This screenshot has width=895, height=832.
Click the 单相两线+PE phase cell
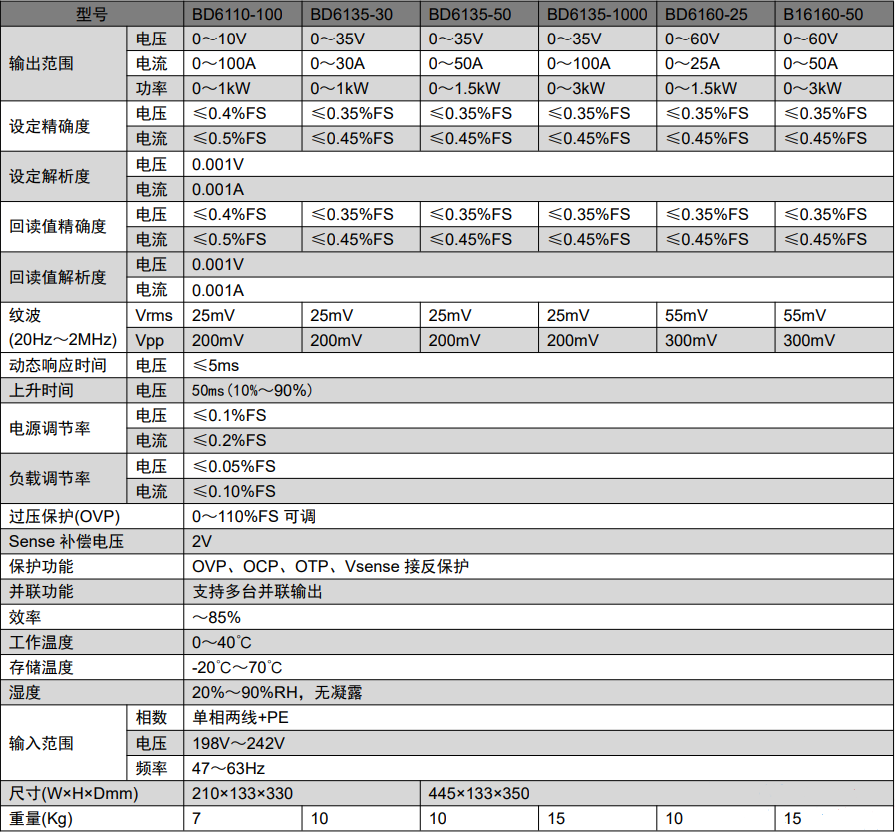[x=241, y=718]
